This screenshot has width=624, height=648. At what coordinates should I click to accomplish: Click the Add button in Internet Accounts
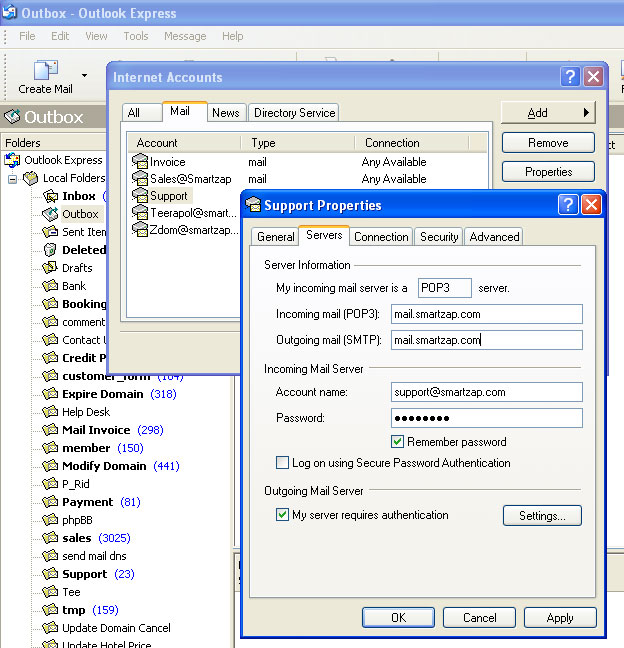548,112
